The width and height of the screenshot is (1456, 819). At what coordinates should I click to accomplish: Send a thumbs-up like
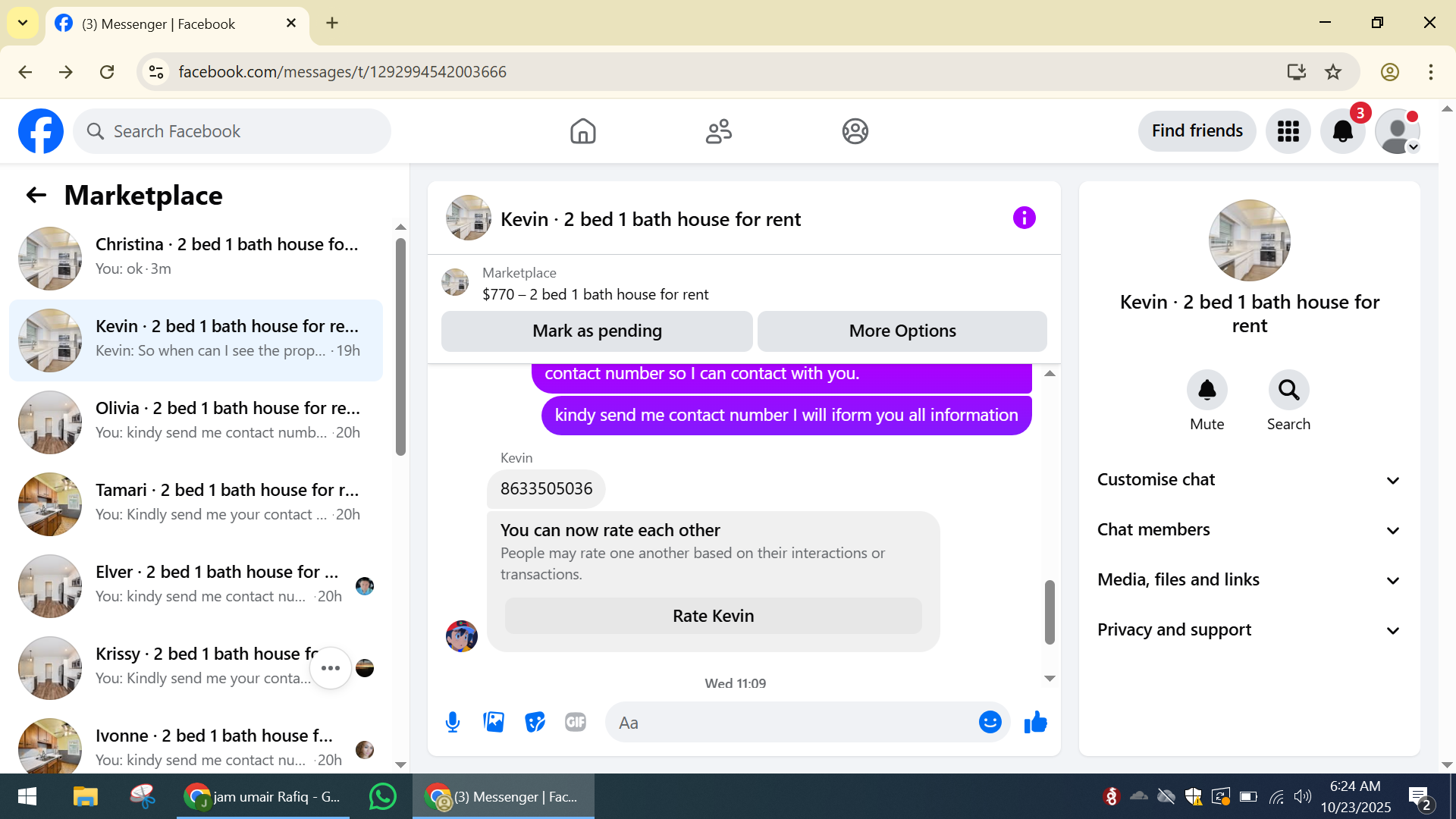coord(1035,722)
